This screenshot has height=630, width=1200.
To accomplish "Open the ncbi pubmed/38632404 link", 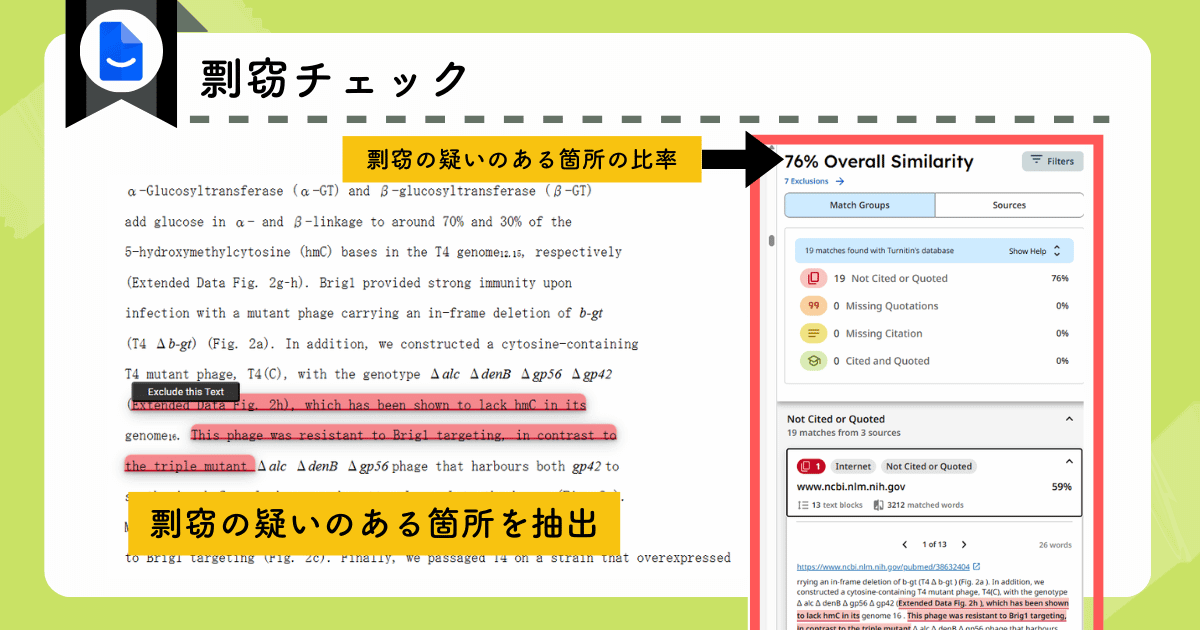I will tap(883, 567).
